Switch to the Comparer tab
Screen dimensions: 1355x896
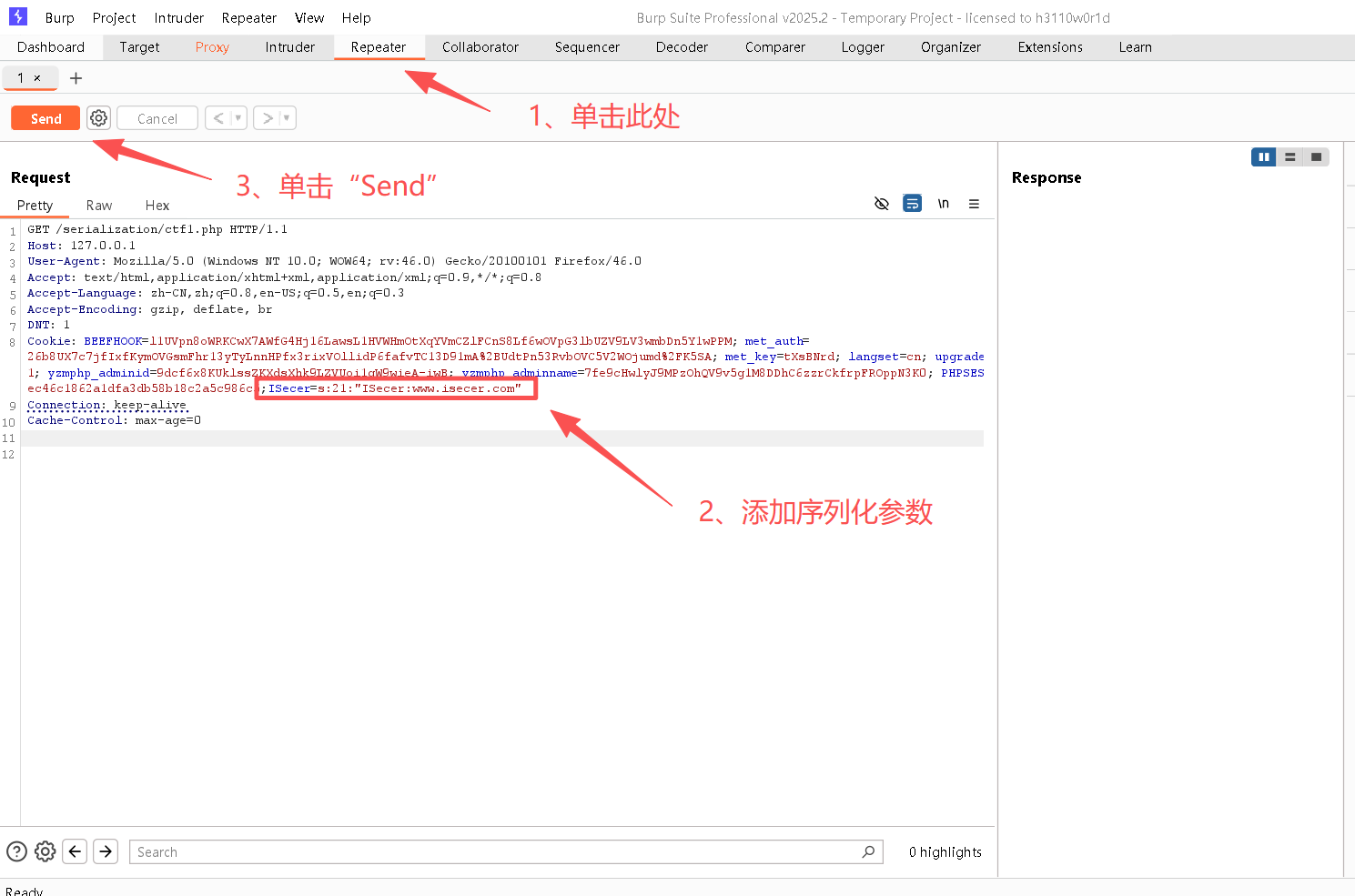tap(775, 47)
